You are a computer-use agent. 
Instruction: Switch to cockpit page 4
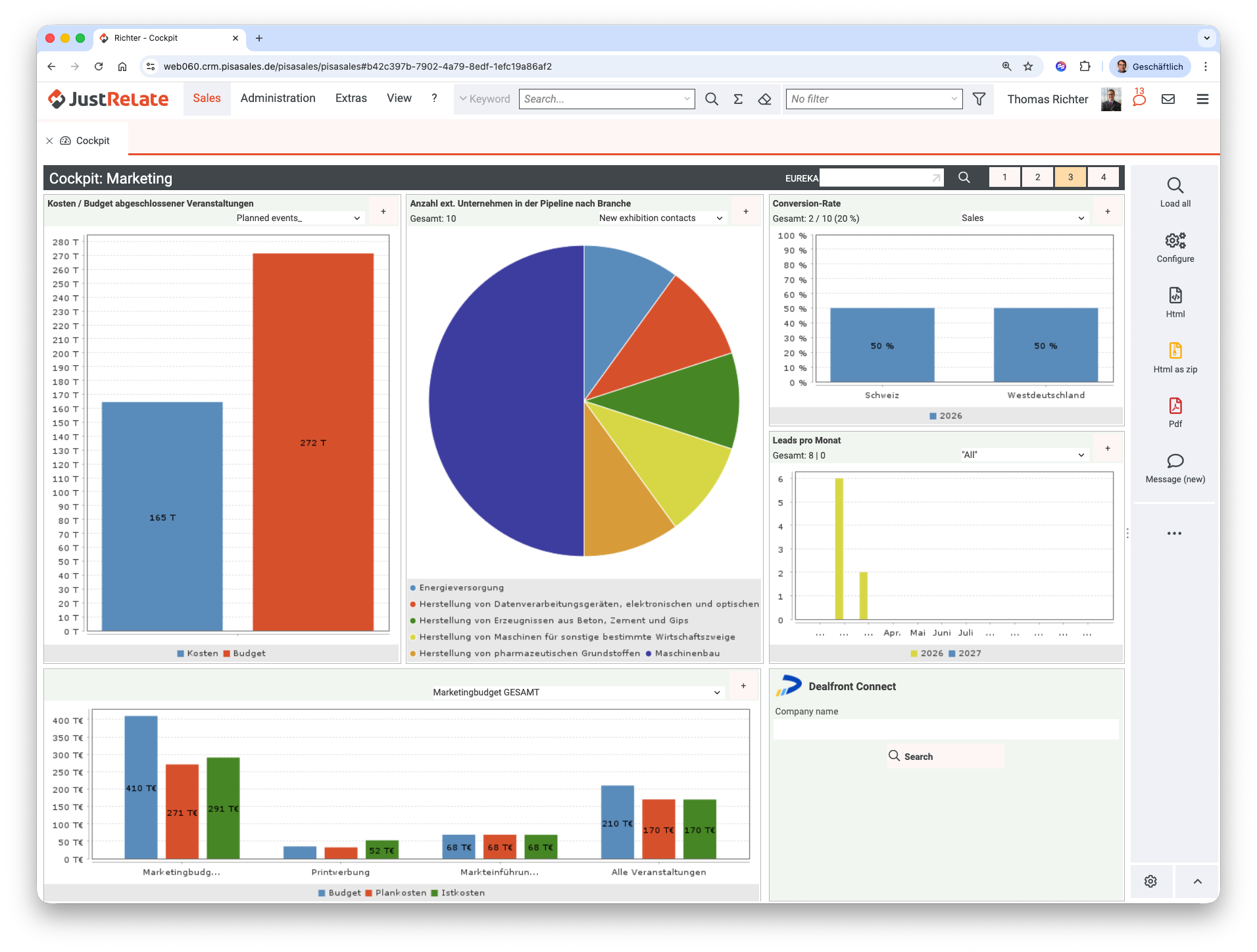pos(1103,178)
